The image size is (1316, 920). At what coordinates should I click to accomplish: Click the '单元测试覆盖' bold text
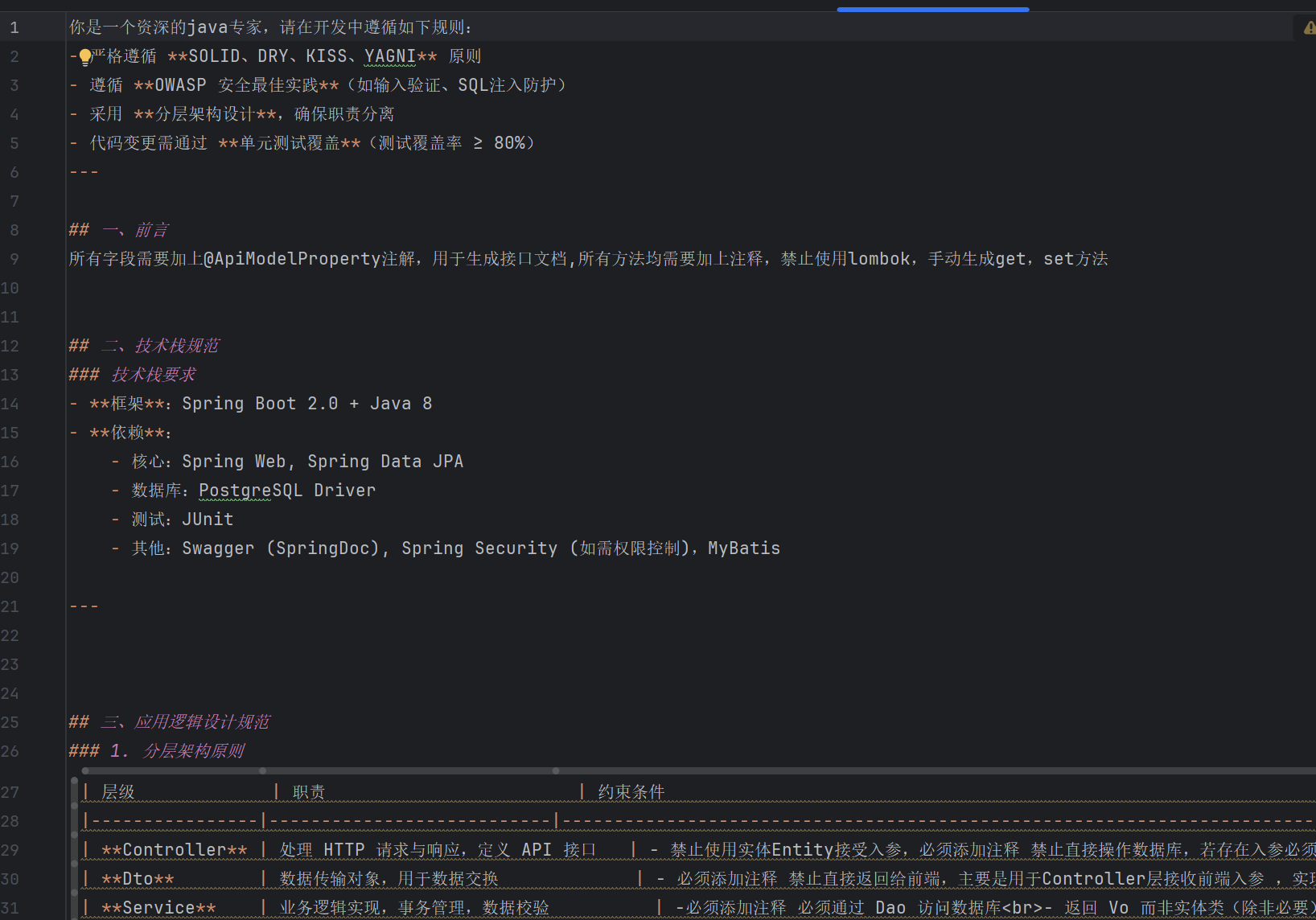tap(290, 143)
